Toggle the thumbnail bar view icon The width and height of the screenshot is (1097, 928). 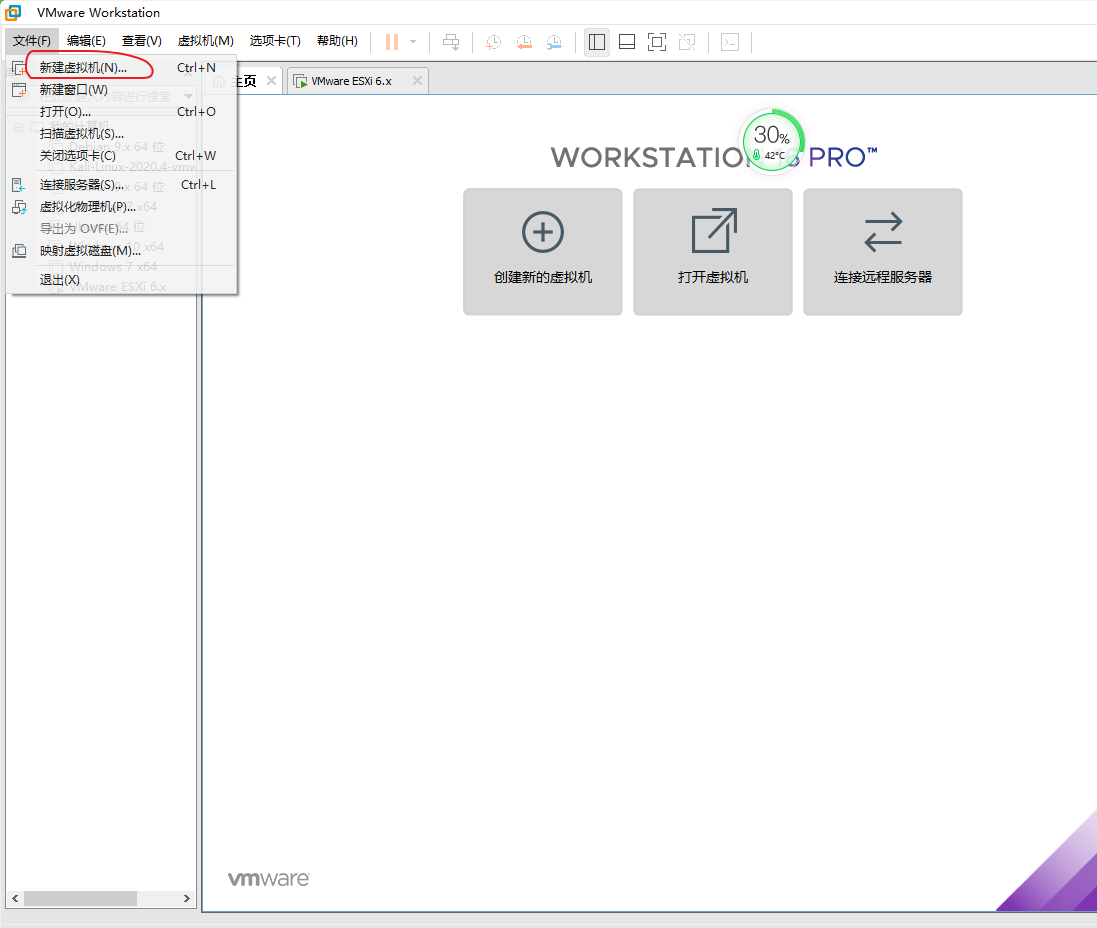(x=627, y=42)
